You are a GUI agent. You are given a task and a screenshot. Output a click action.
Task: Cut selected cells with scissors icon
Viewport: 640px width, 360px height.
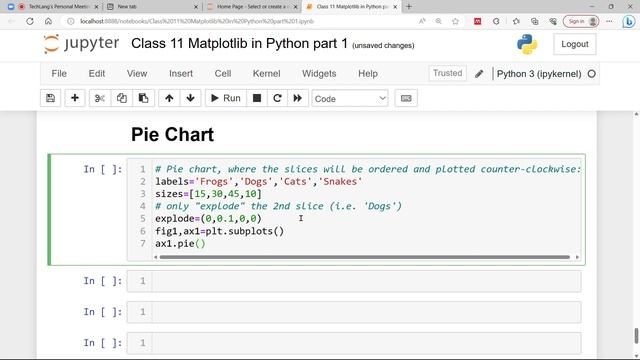(100, 98)
